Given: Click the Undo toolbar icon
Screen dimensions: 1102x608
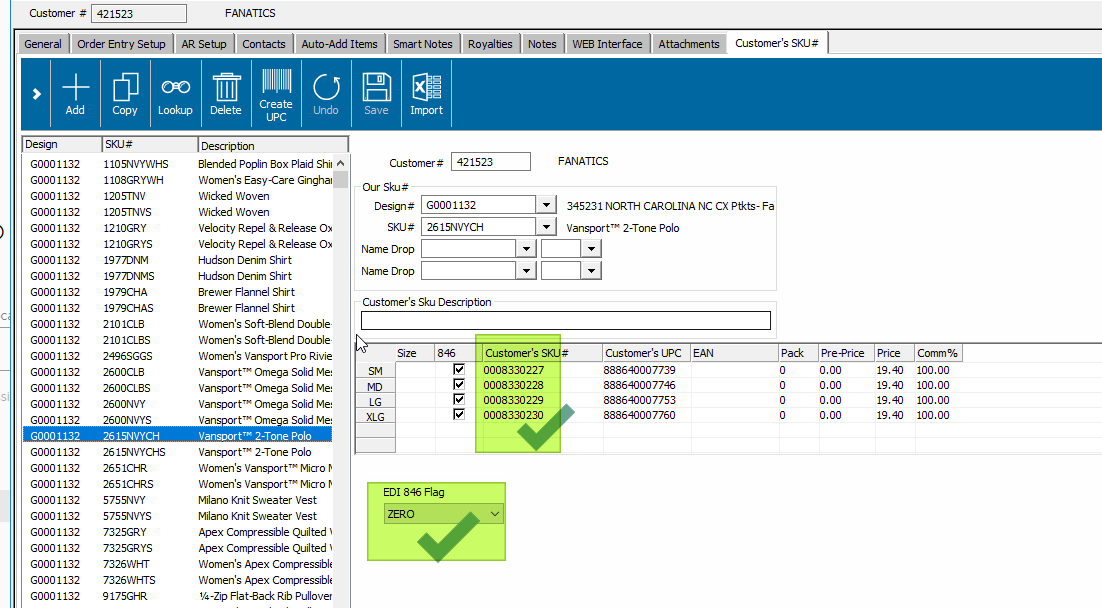Looking at the screenshot, I should [326, 93].
